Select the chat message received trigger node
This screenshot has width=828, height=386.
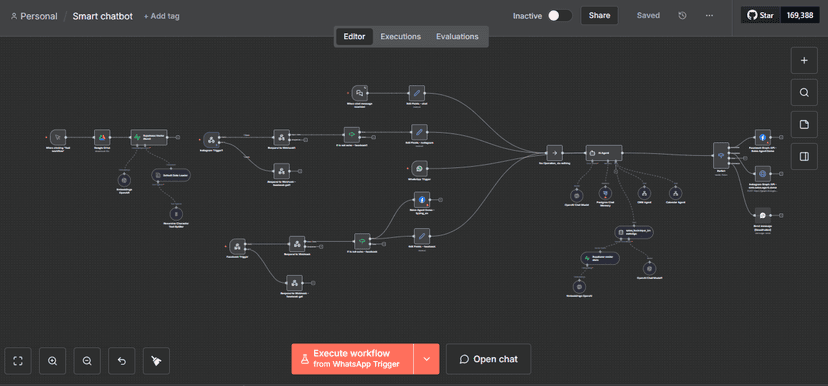(x=359, y=93)
